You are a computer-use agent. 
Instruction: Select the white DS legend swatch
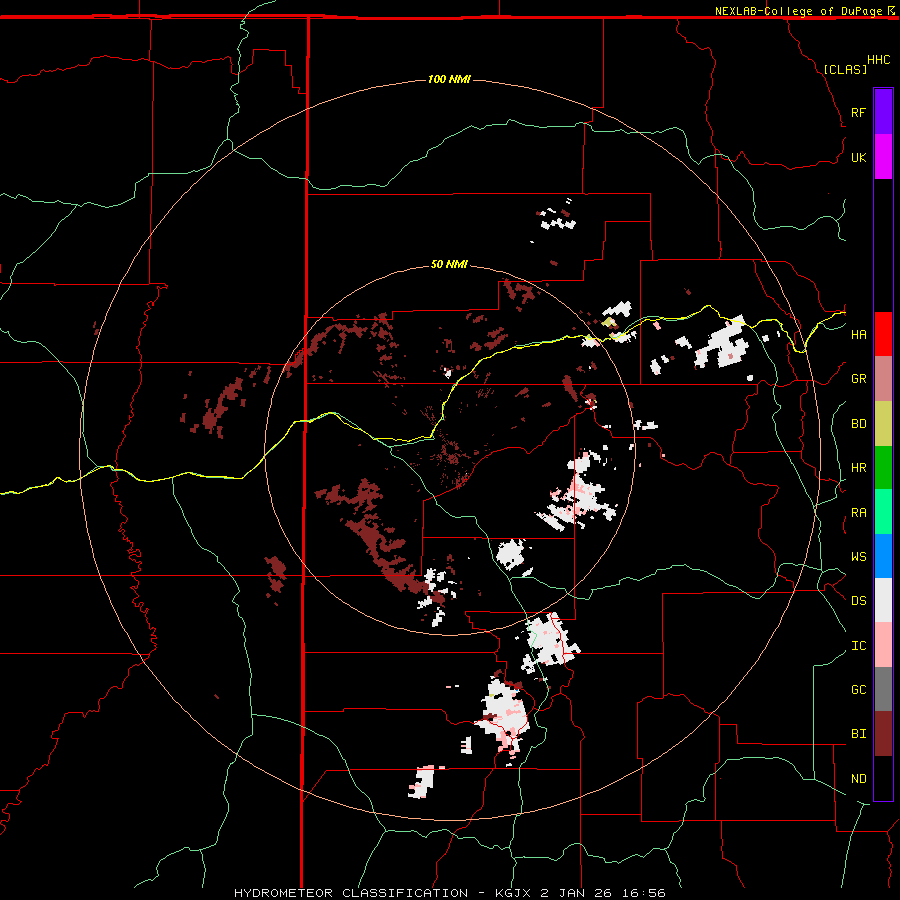pyautogui.click(x=883, y=600)
